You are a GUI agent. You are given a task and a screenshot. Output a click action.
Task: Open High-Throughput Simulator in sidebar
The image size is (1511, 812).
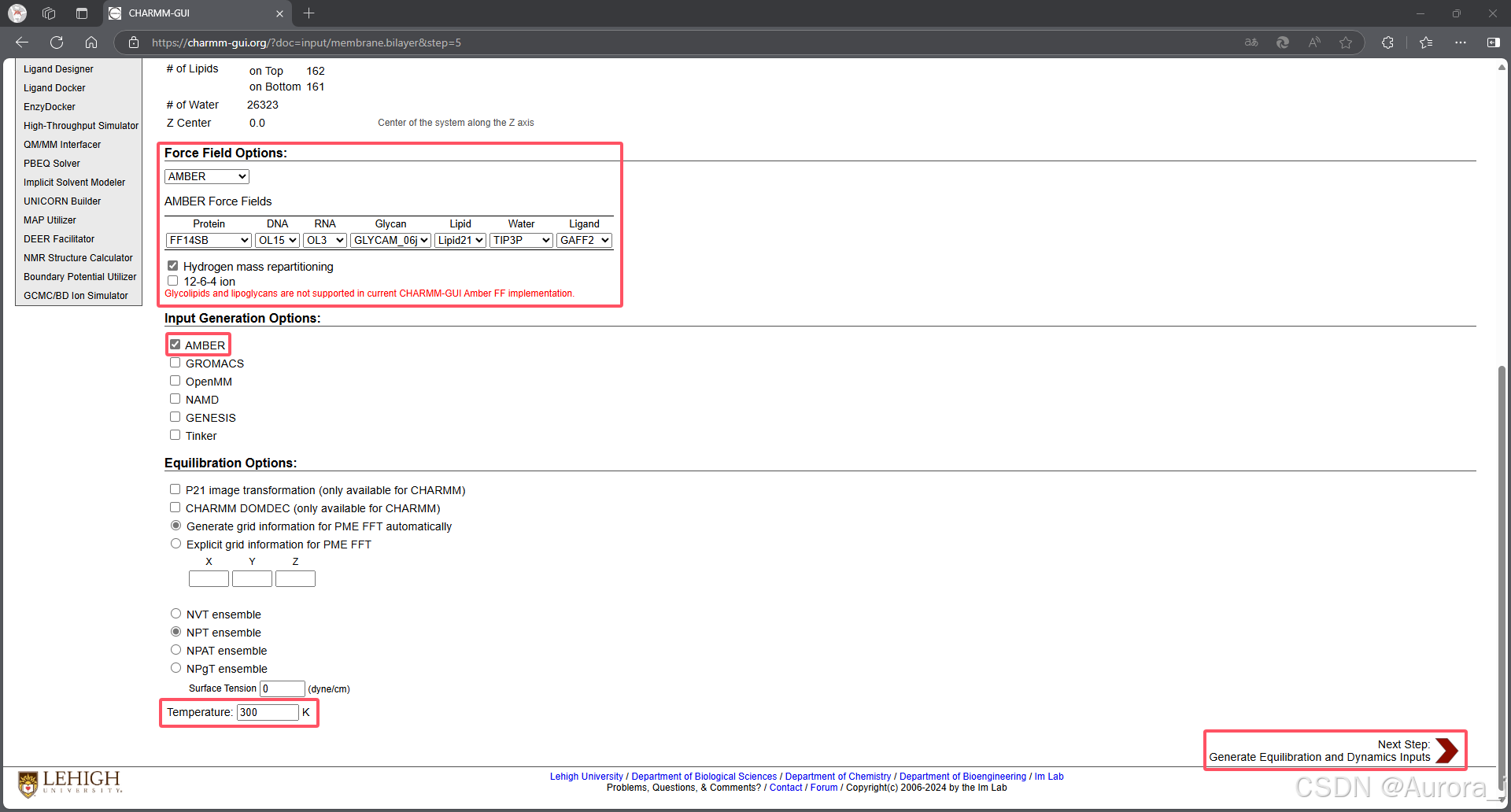tap(81, 126)
